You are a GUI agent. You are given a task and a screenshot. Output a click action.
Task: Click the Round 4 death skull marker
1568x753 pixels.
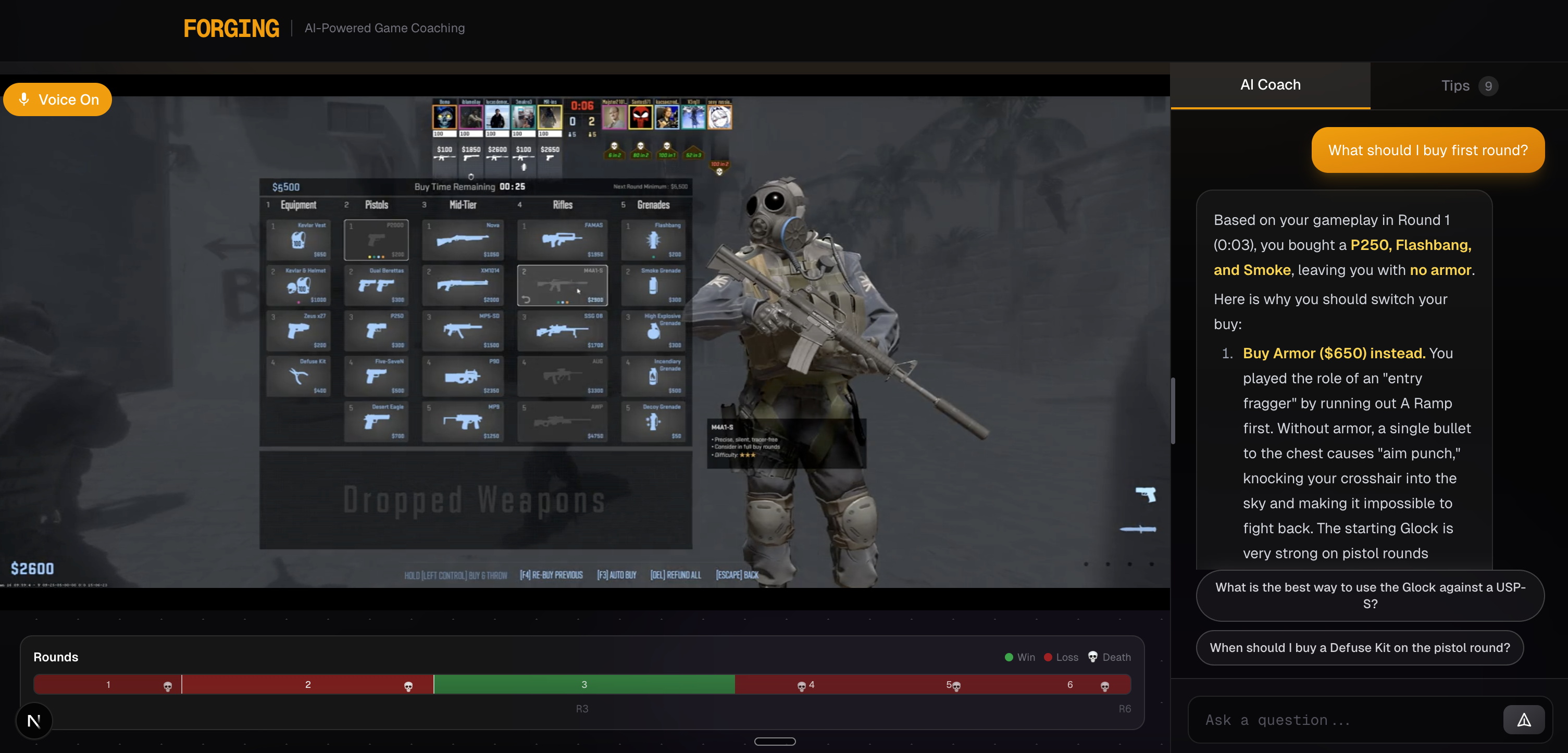[801, 686]
